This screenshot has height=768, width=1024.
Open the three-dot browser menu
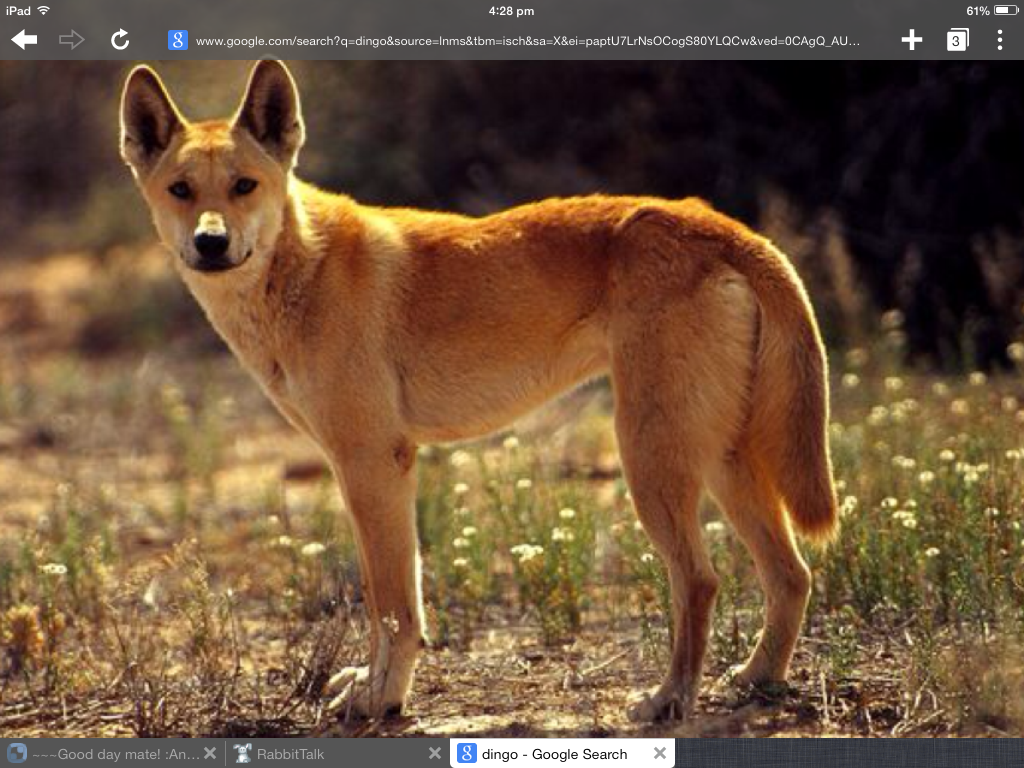click(x=999, y=40)
